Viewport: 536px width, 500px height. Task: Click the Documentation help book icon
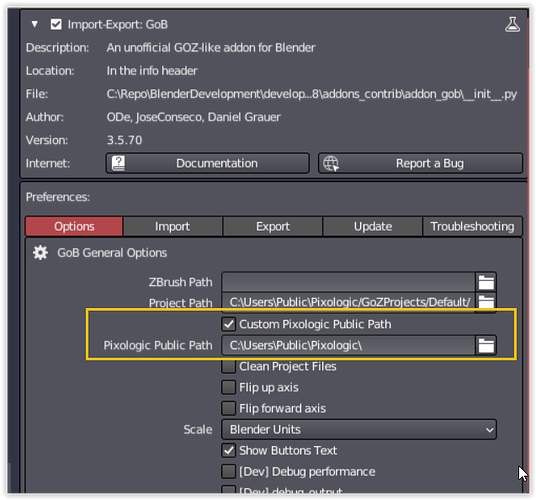coord(118,163)
